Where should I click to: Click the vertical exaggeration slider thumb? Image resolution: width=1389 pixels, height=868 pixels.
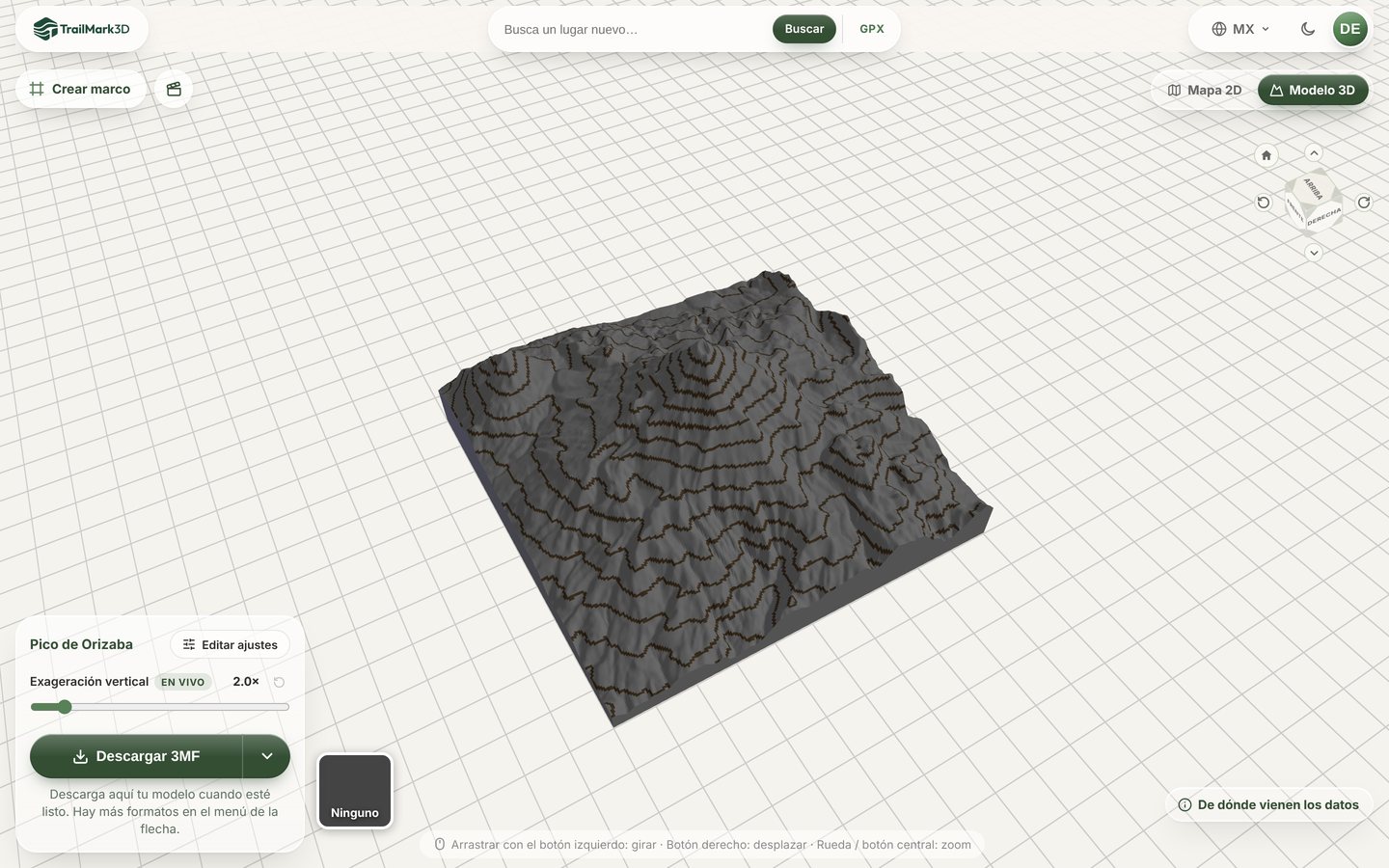[x=65, y=707]
